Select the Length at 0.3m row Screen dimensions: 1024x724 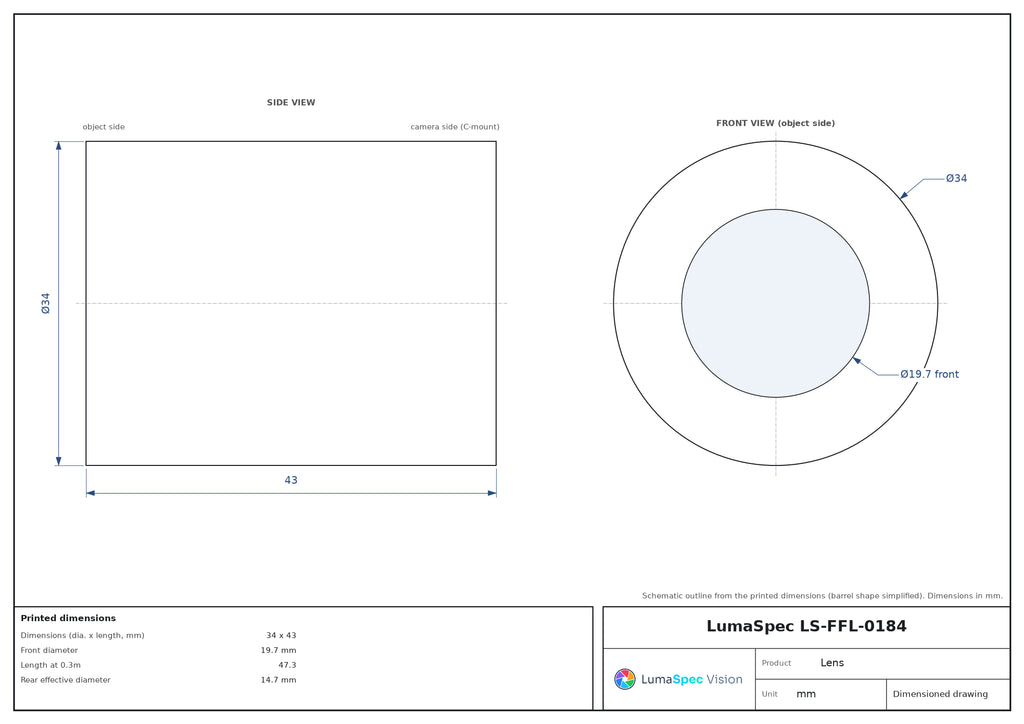158,665
